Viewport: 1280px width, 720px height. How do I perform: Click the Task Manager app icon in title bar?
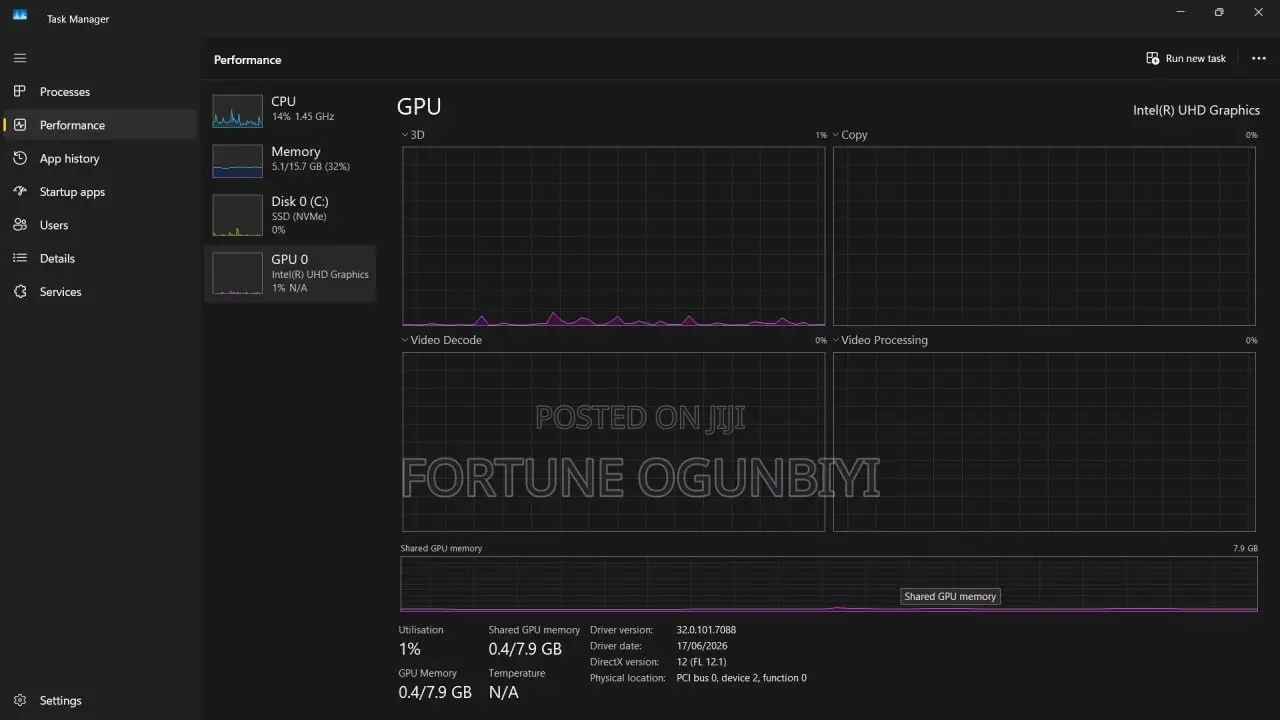[20, 15]
